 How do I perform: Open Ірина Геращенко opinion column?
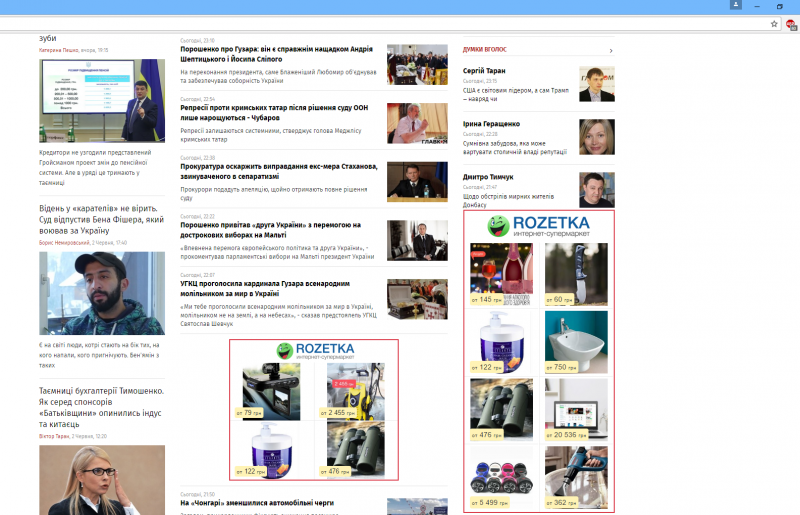491,124
